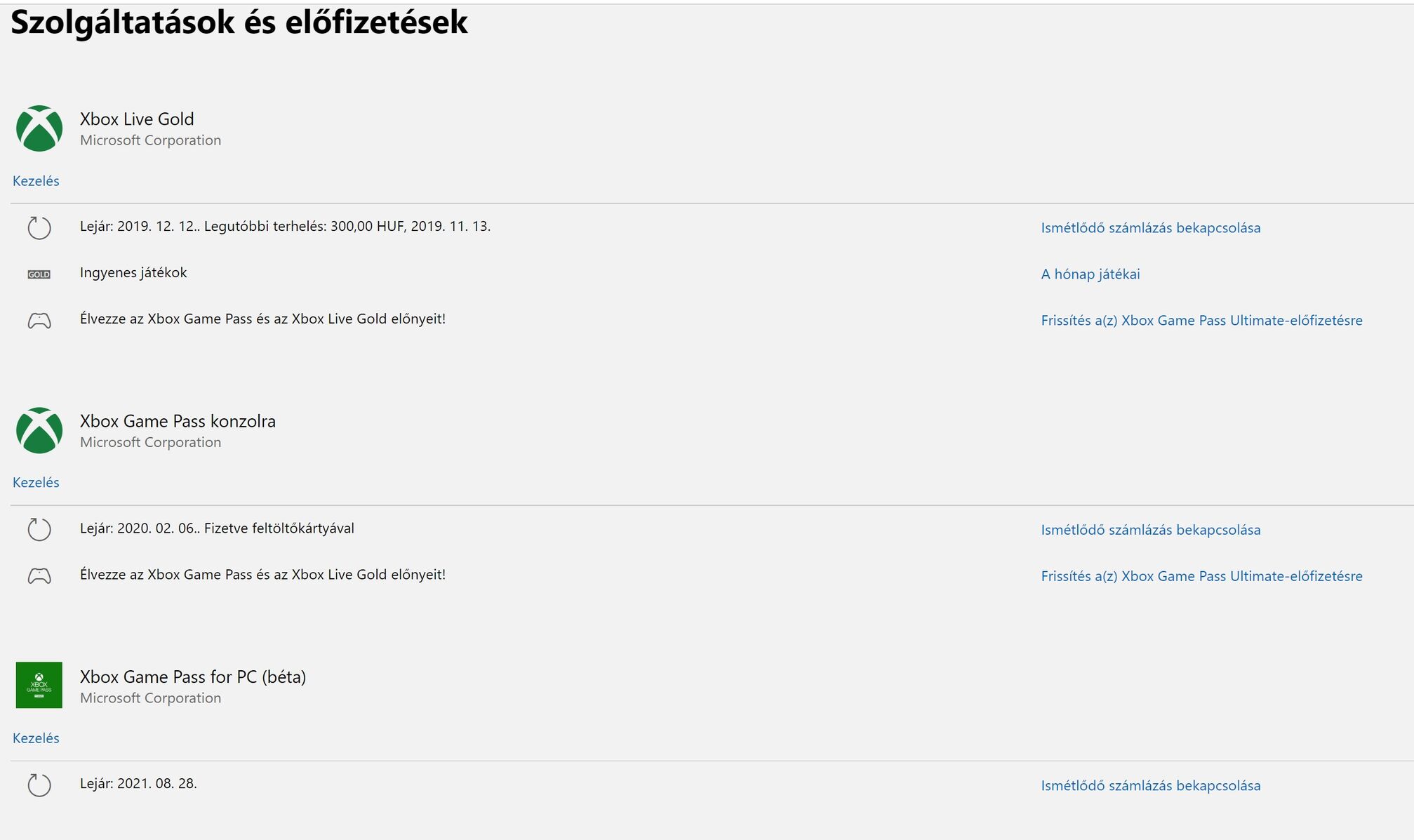Click the Xbox Live Gold subscription title
The image size is (1414, 840).
pos(137,119)
